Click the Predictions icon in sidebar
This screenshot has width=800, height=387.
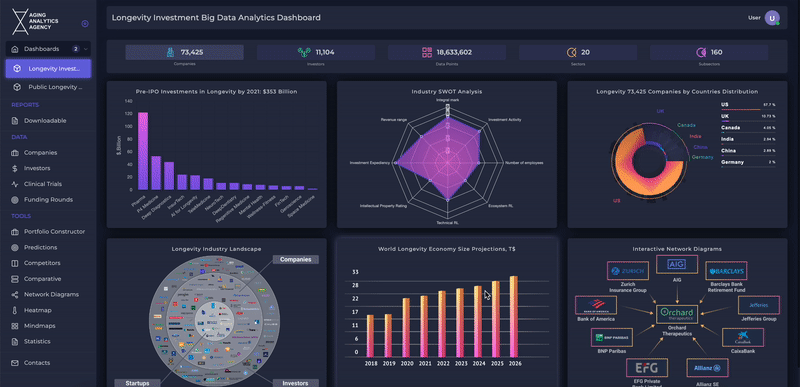coord(14,247)
